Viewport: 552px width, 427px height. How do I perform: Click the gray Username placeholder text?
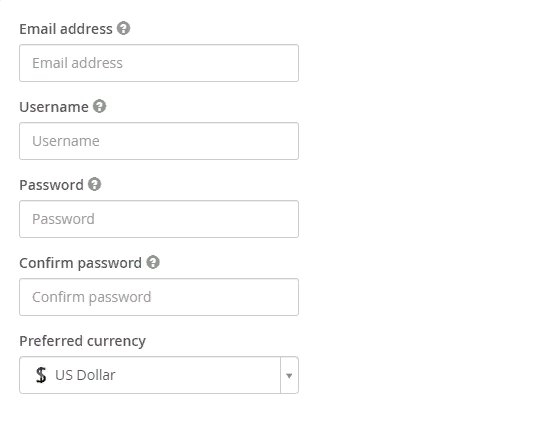(x=66, y=141)
